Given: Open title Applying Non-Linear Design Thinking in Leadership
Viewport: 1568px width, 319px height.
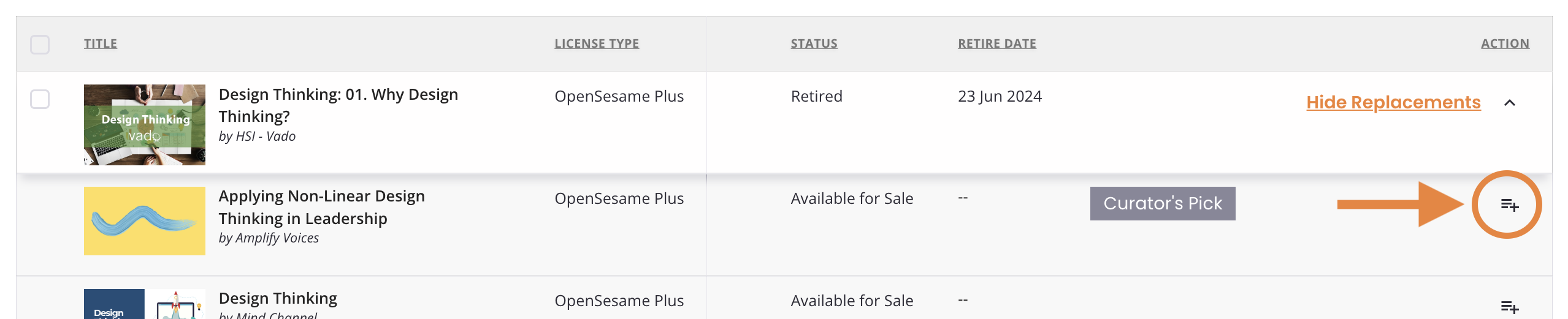Looking at the screenshot, I should [321, 207].
